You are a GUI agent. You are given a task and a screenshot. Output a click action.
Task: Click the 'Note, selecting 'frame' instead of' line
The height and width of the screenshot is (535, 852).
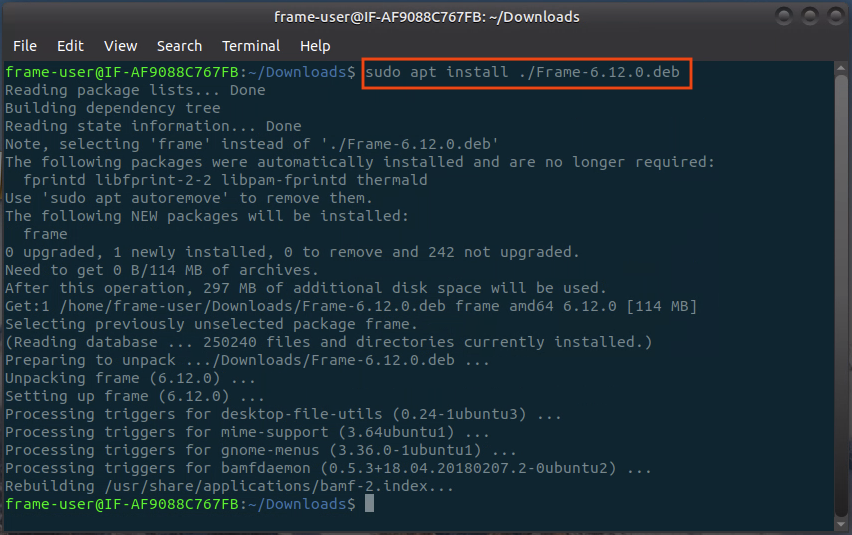(252, 144)
